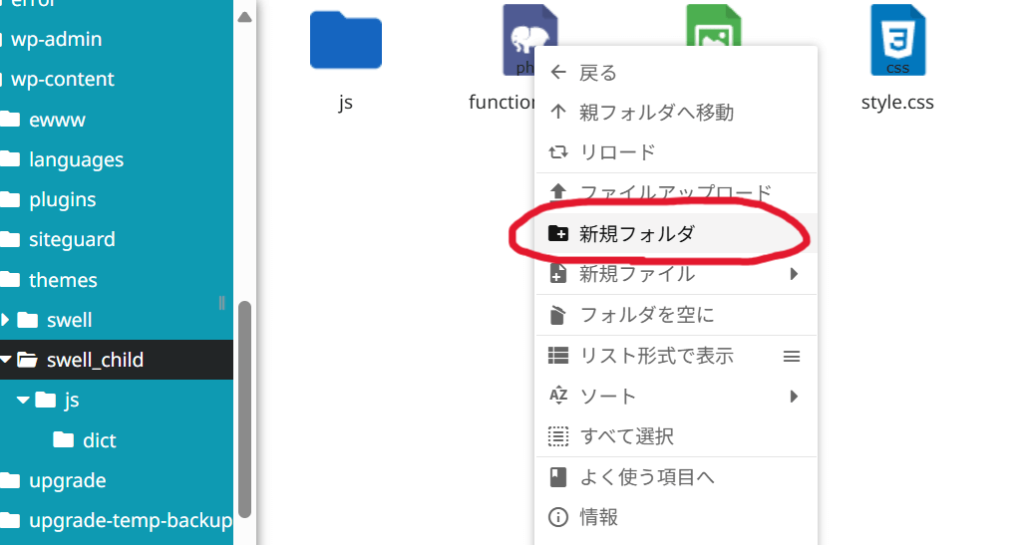Collapse the swell_child tree node
The image size is (1024, 545).
click(6, 360)
